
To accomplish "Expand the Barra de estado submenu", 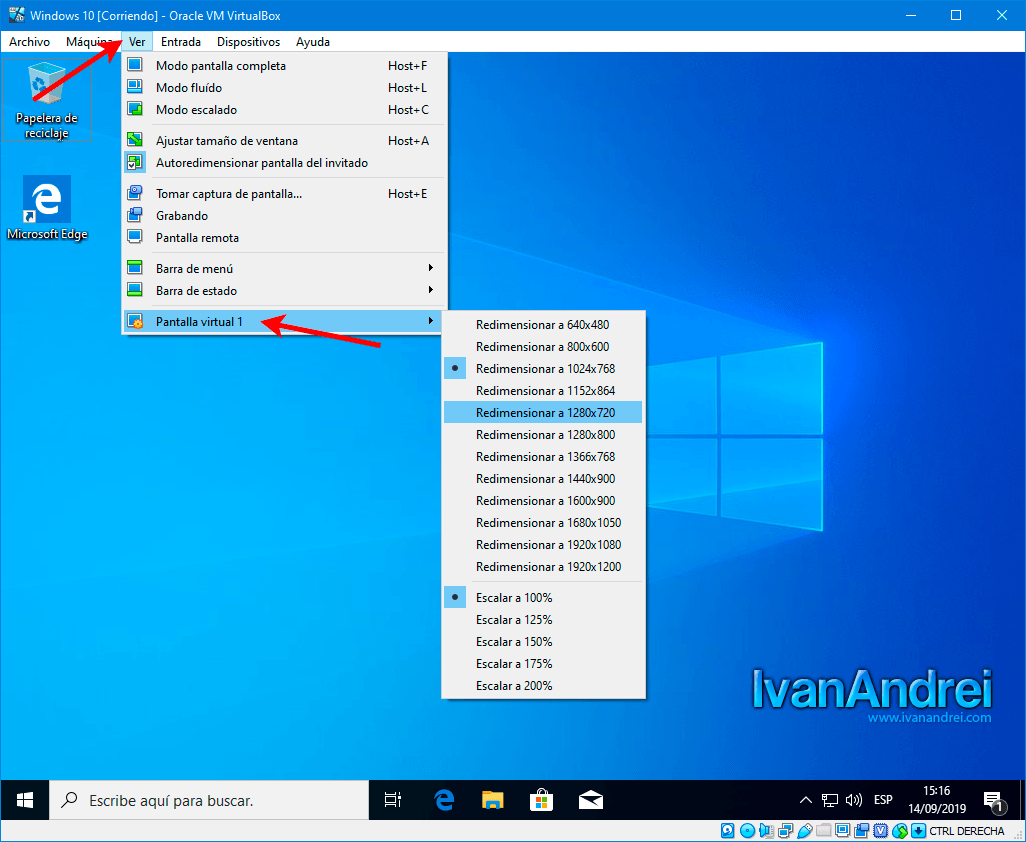I will click(x=285, y=290).
